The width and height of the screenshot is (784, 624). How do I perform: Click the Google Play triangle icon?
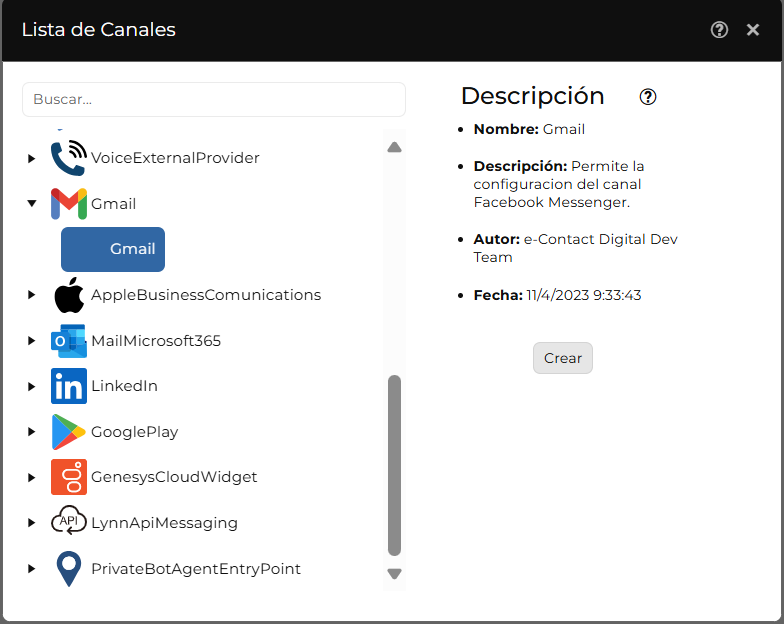[69, 432]
